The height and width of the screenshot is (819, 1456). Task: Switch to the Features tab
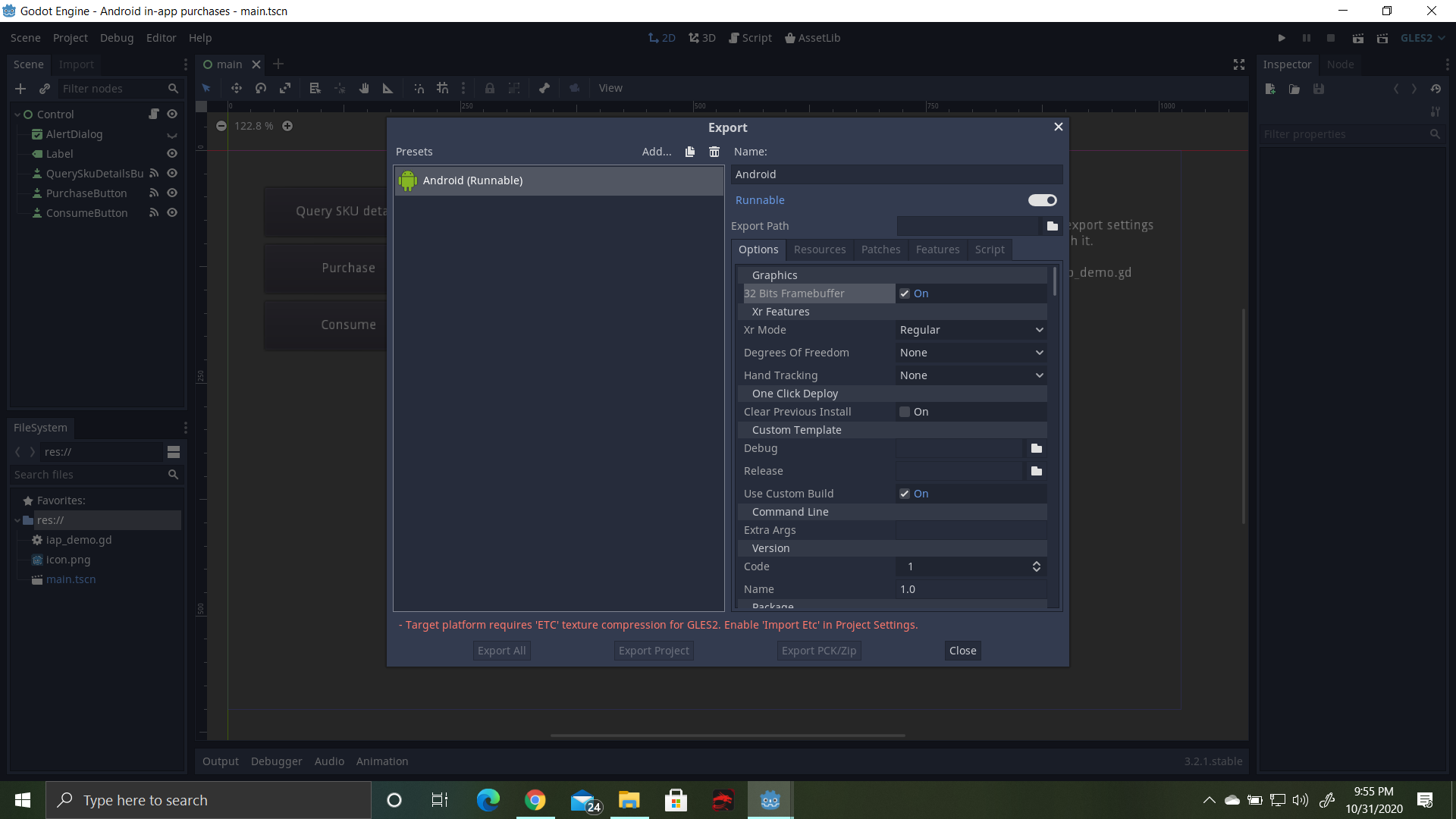click(937, 249)
